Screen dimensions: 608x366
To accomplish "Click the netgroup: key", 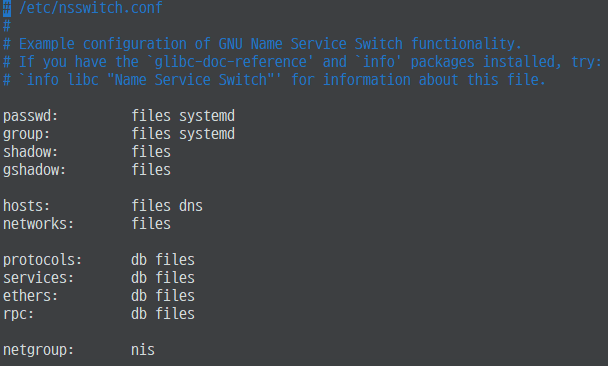I will [38, 350].
